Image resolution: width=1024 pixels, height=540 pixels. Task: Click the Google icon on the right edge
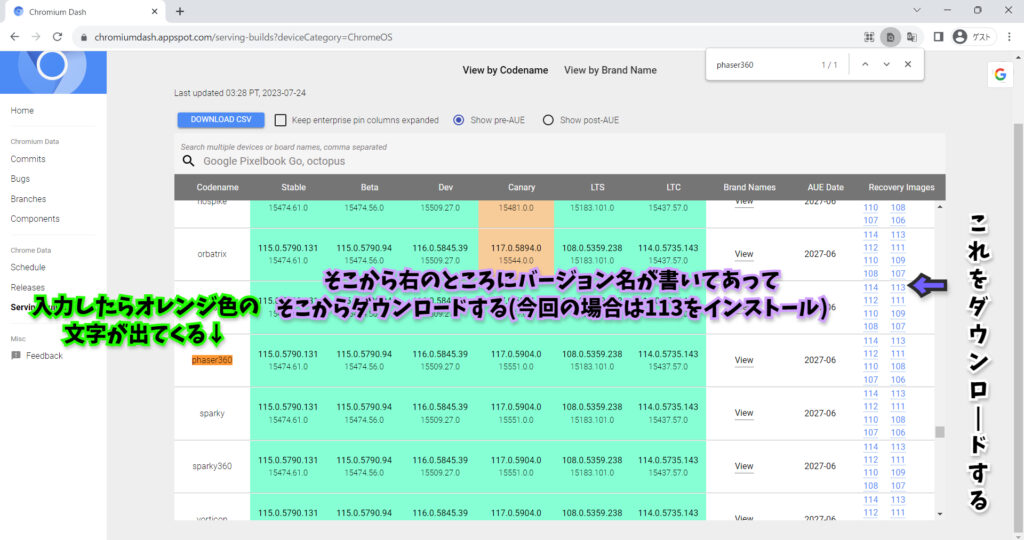998,73
